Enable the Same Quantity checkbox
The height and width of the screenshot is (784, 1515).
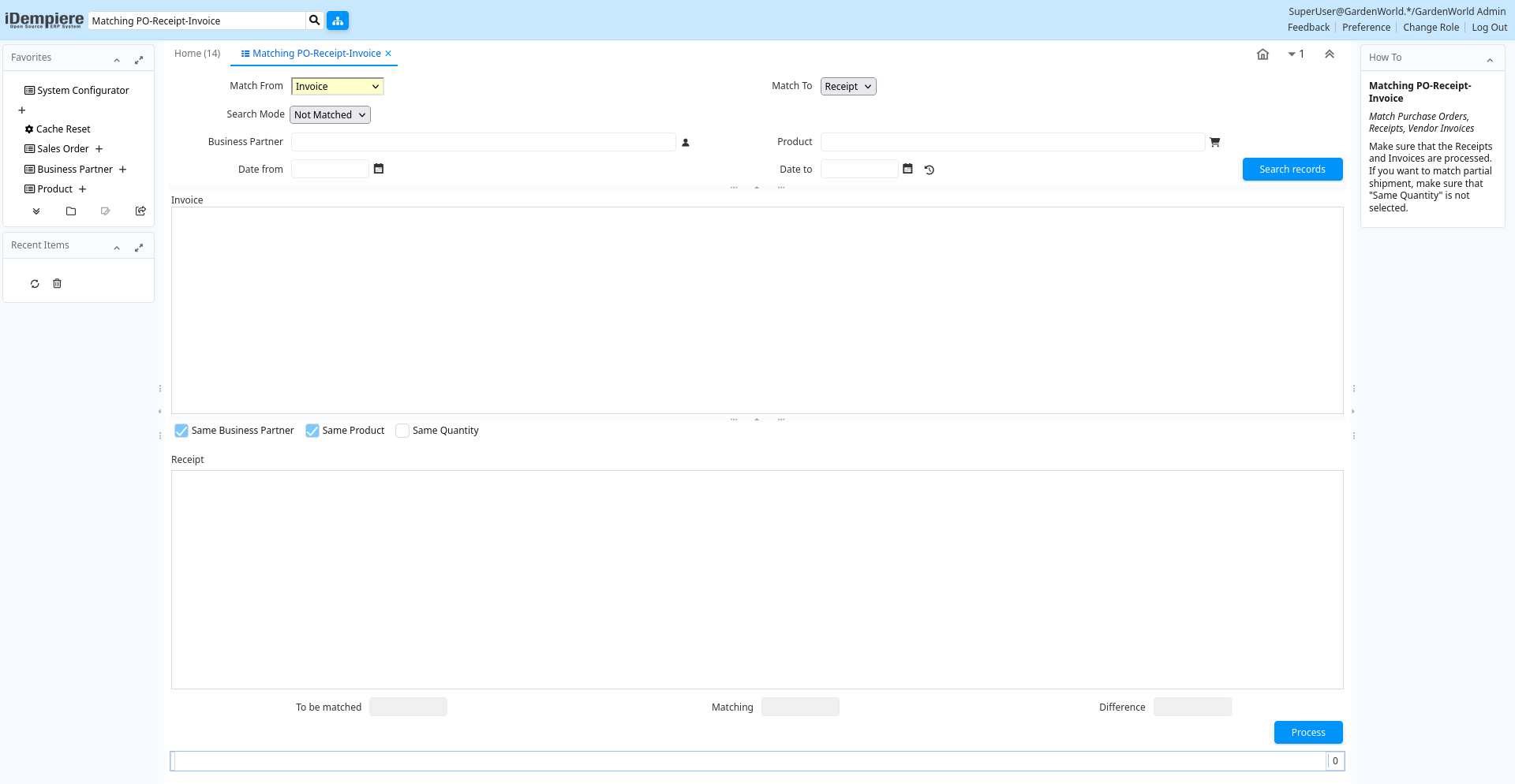[402, 431]
